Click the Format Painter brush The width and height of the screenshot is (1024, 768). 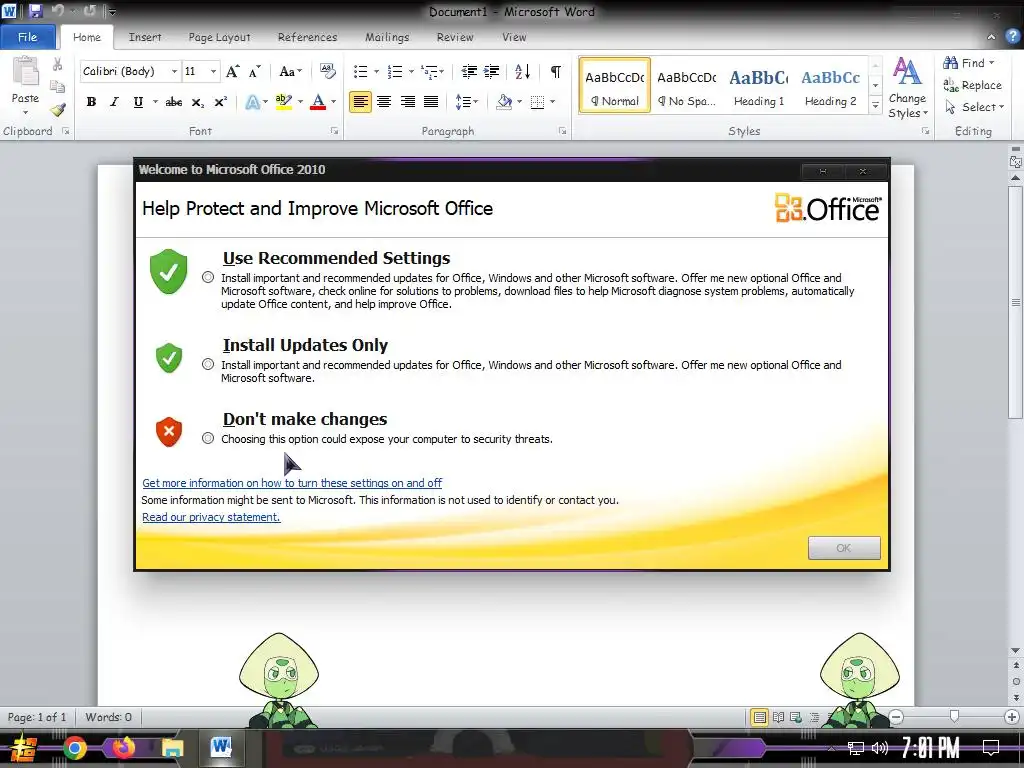[58, 110]
